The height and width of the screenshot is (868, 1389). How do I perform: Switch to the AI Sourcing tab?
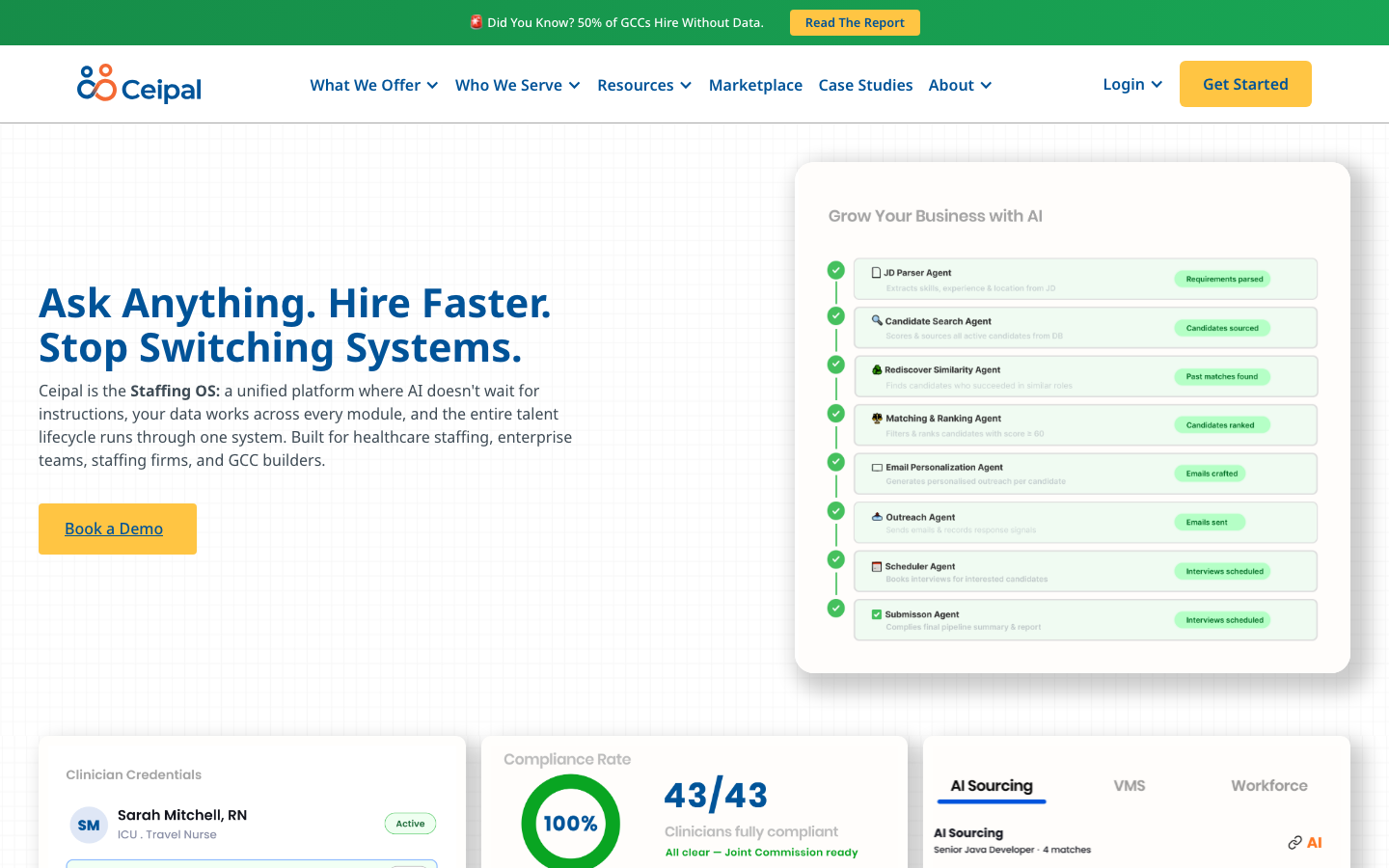(992, 786)
